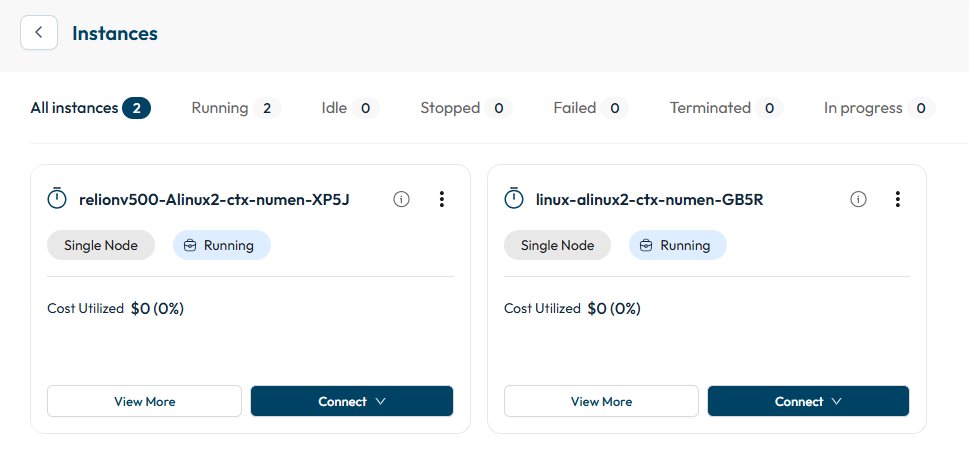Click the timer icon beside relionv500-Alinux2-ctx-numen-XP5J

[57, 198]
